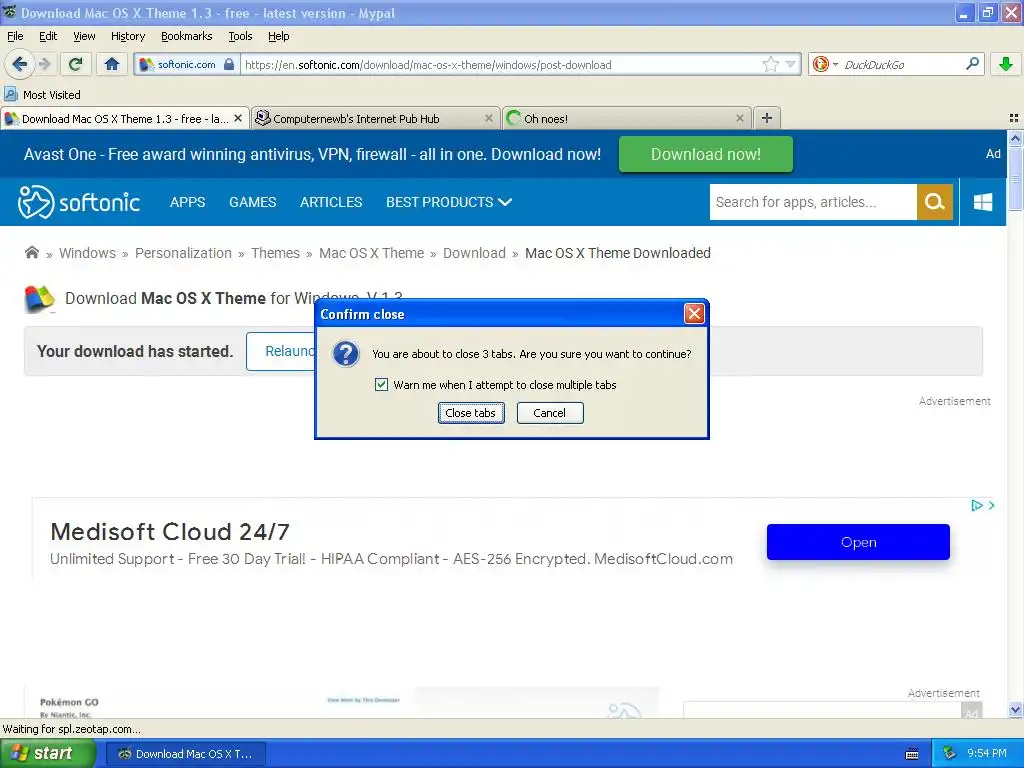Viewport: 1024px width, 768px height.
Task: Open the Windows breadcrumb link
Action: (88, 253)
